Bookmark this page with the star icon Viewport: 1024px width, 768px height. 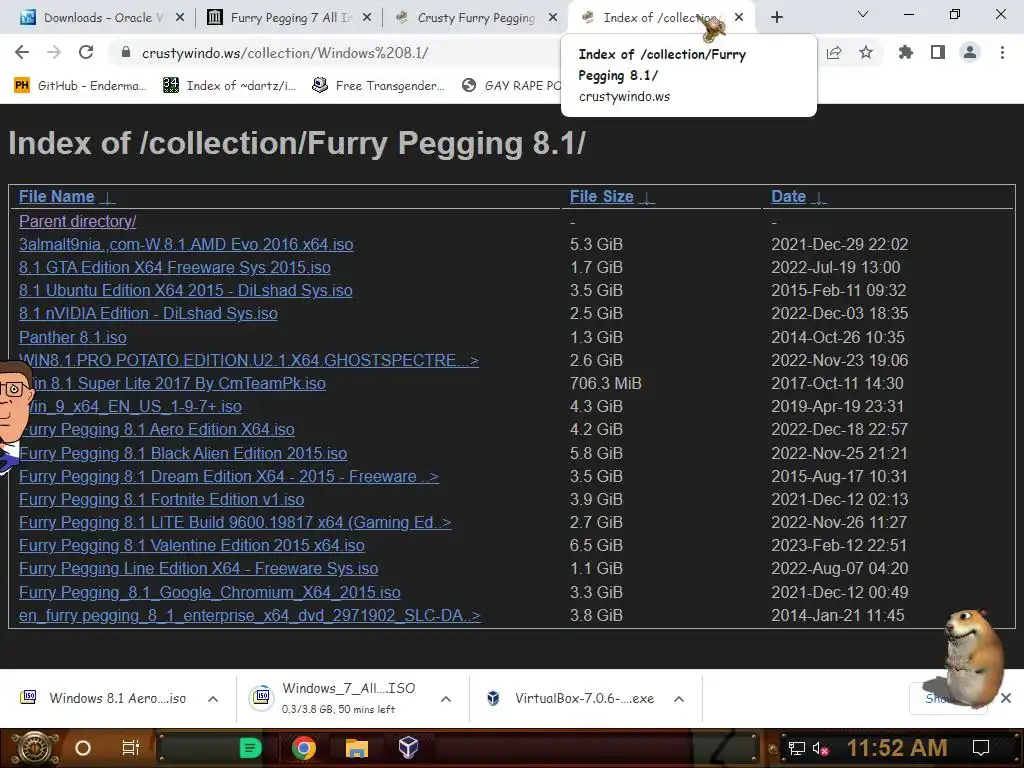[866, 52]
